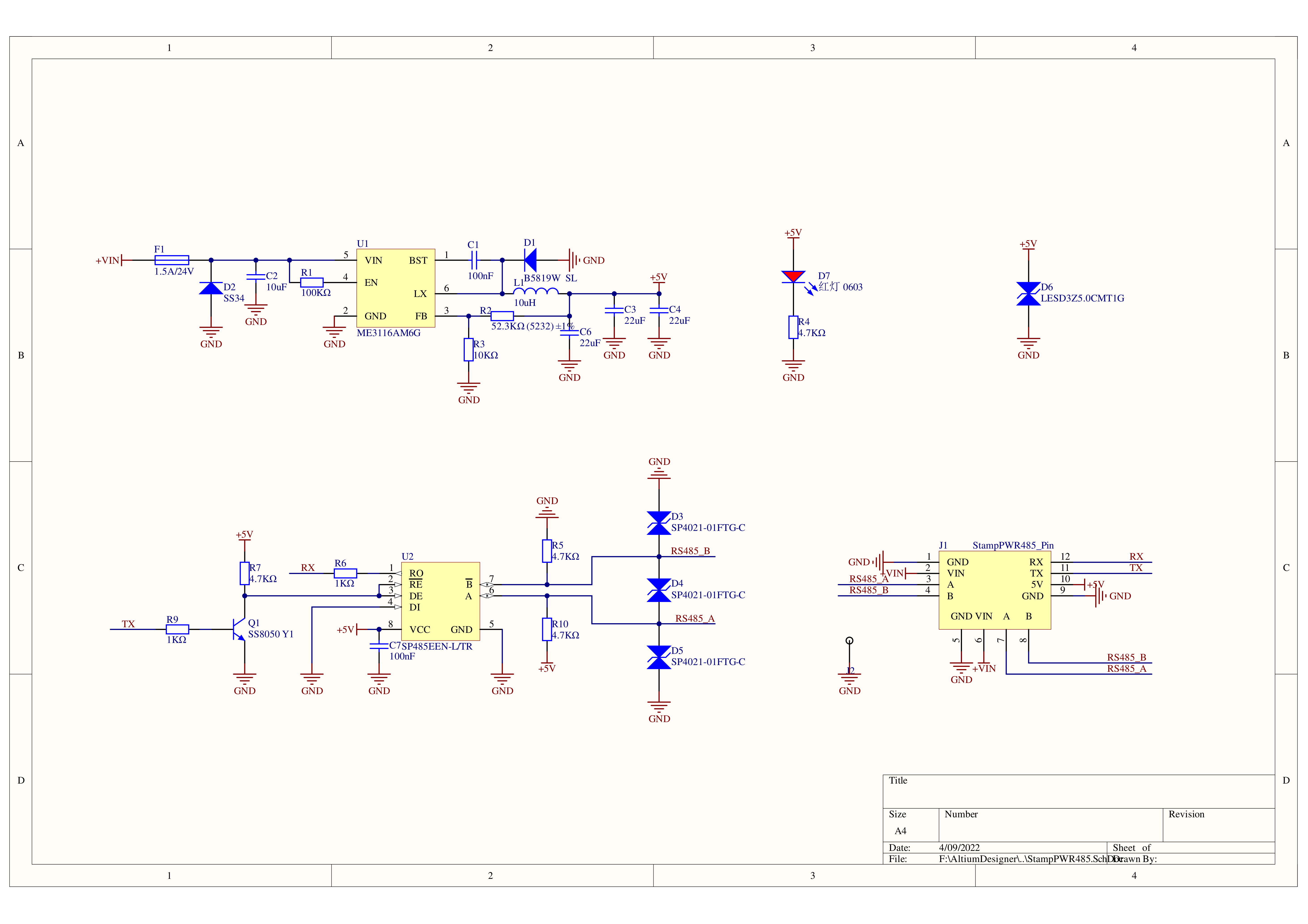Viewport: 1308px width, 924px height.
Task: Select the R2 52.3KΩ resistor symbol
Action: pos(502,316)
